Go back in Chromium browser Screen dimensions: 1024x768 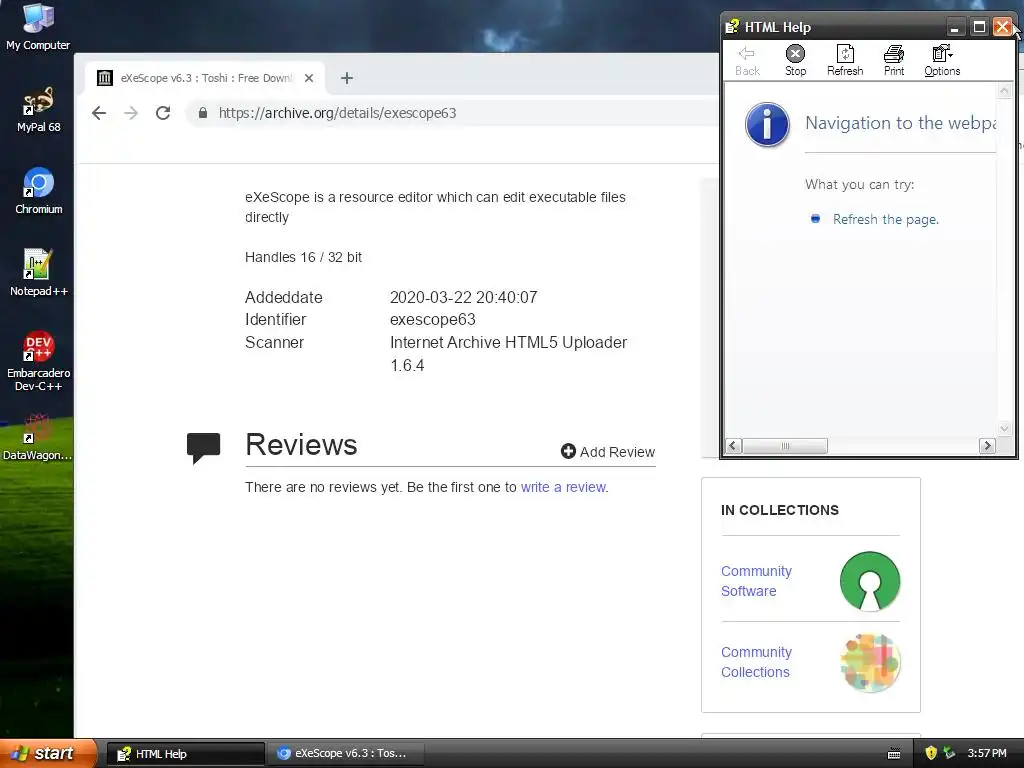(x=99, y=113)
